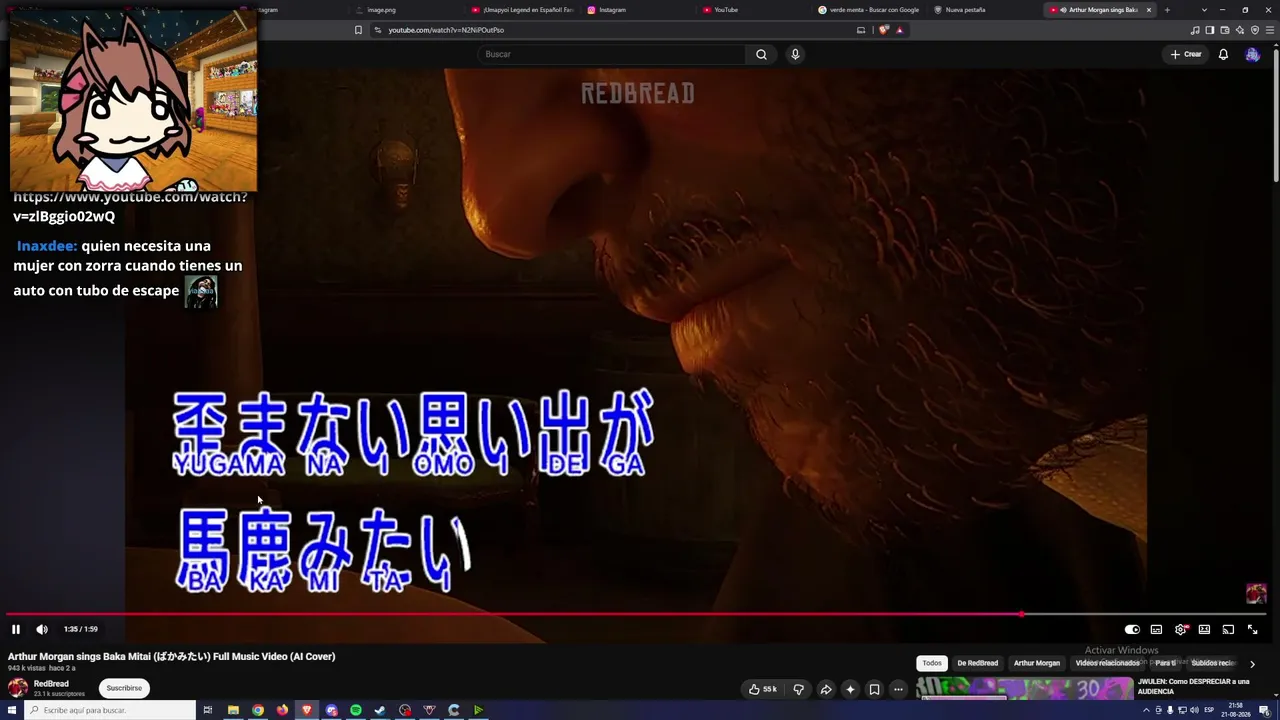Select the Todos filter chip
The image size is (1280, 720).
[932, 663]
